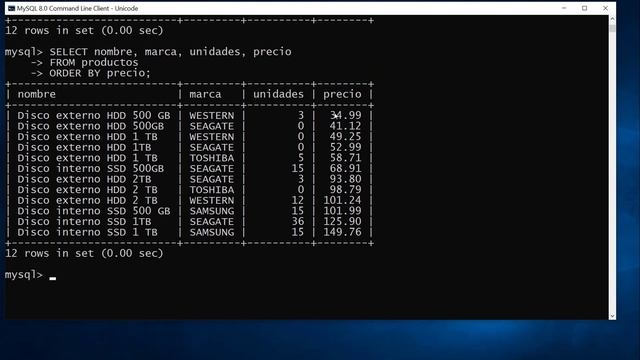This screenshot has width=640, height=360.
Task: Click 'Disco externo HDD 500GB' product name
Action: click(91, 126)
